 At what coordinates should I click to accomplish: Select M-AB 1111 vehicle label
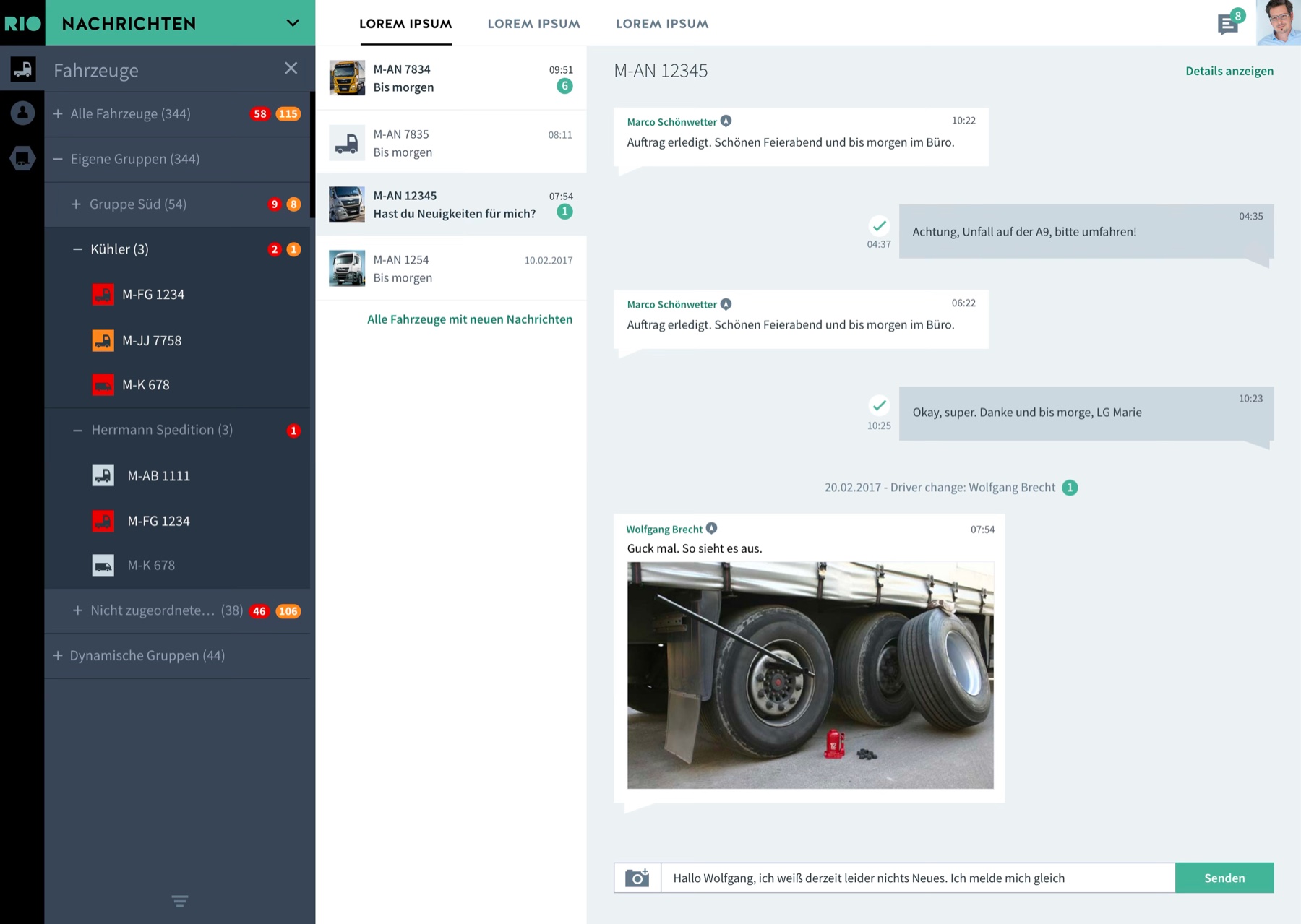159,475
